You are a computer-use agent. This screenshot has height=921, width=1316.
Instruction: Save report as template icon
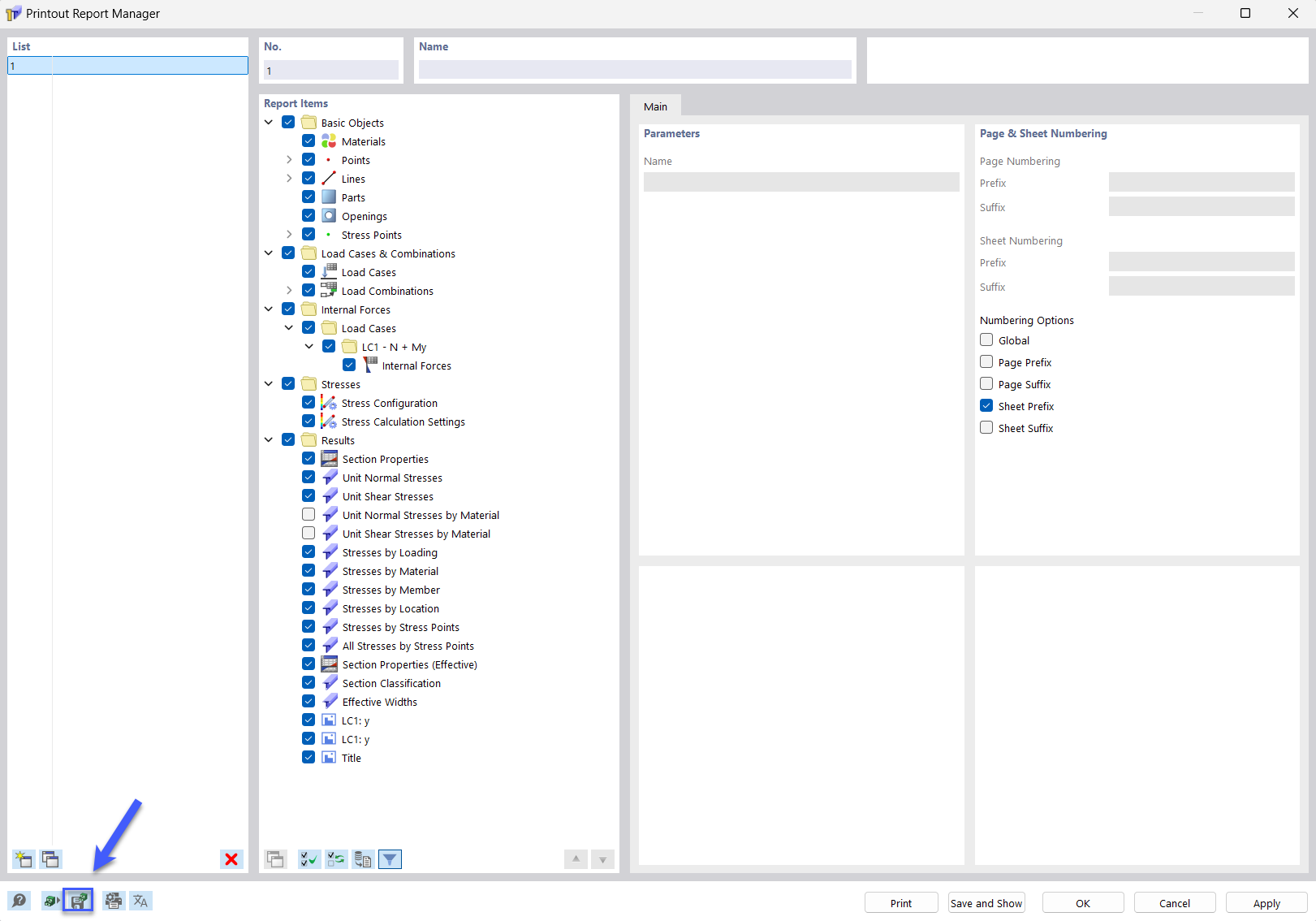[79, 901]
